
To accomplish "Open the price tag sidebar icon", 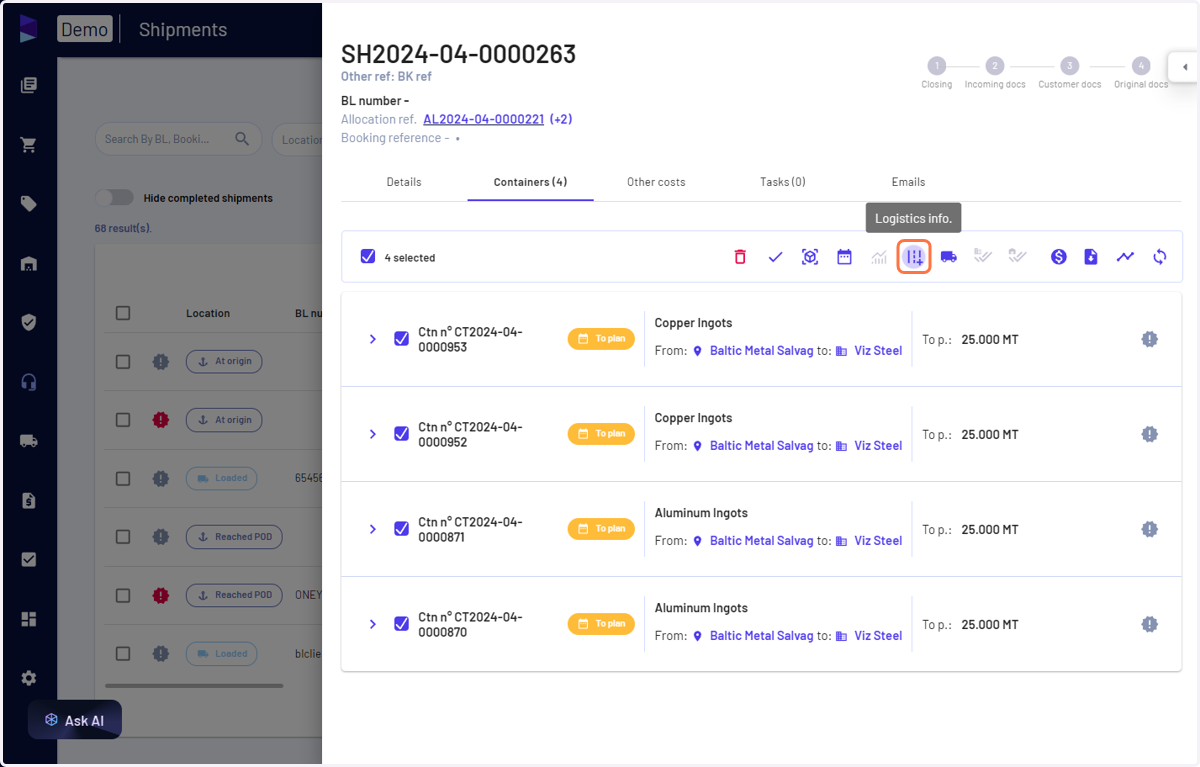I will 29,204.
